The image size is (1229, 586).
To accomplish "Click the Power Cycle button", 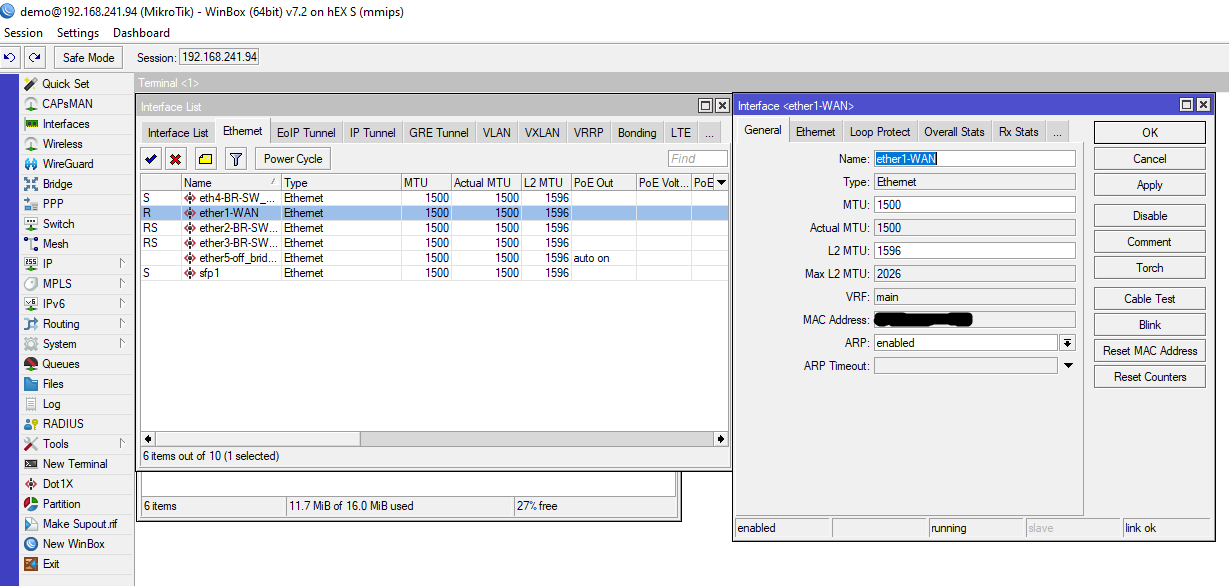I will coord(292,158).
